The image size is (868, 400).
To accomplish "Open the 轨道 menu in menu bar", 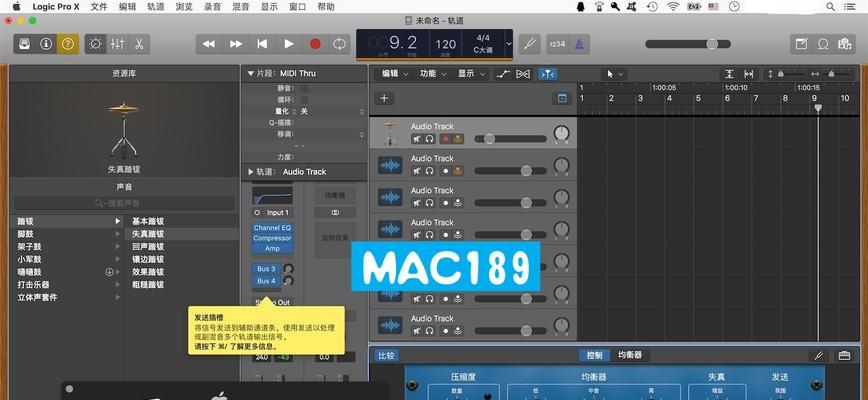I will pos(156,7).
